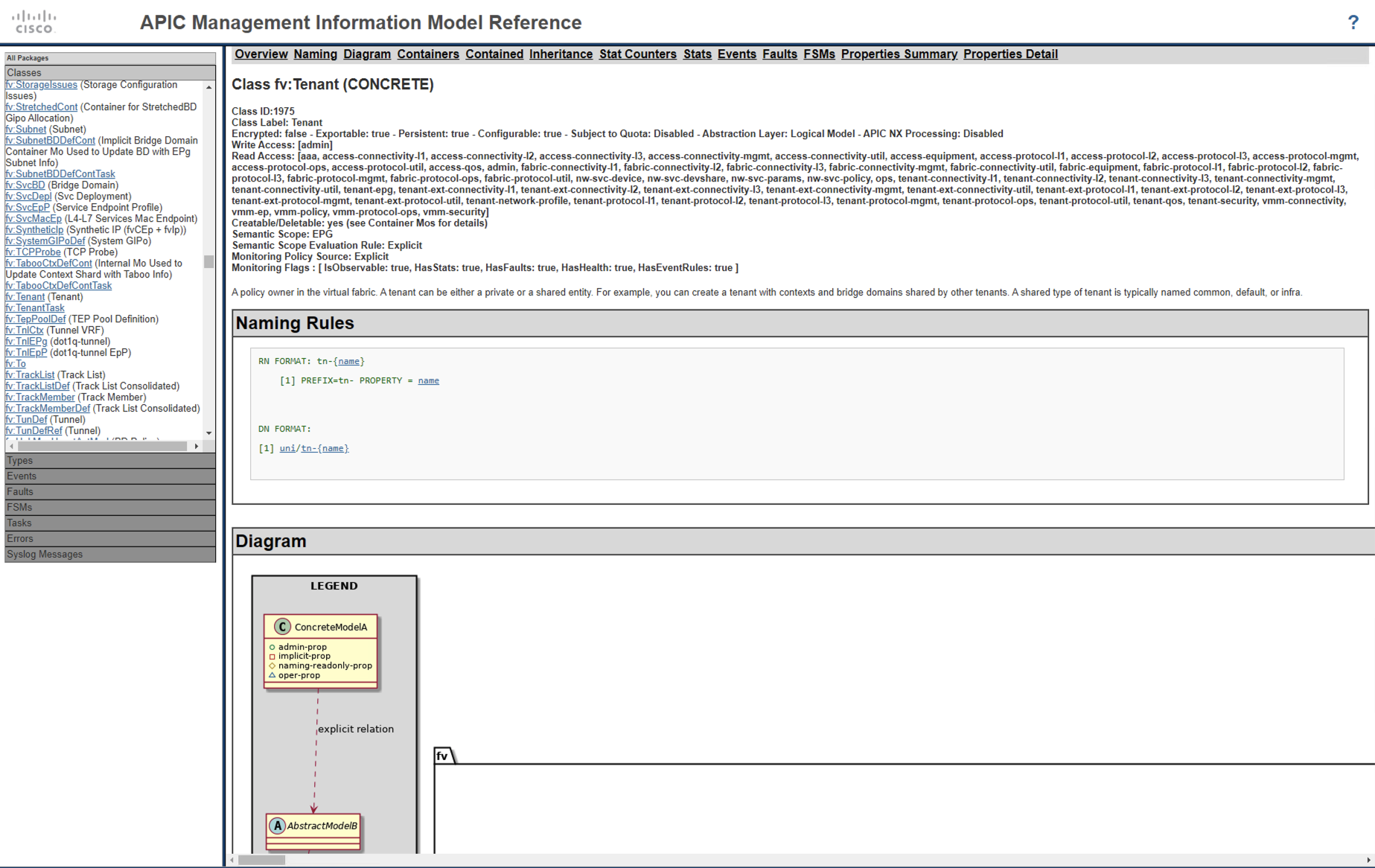Click right arrow of main horizontal scrollbar
This screenshot has width=1375, height=868.
coord(1368,861)
